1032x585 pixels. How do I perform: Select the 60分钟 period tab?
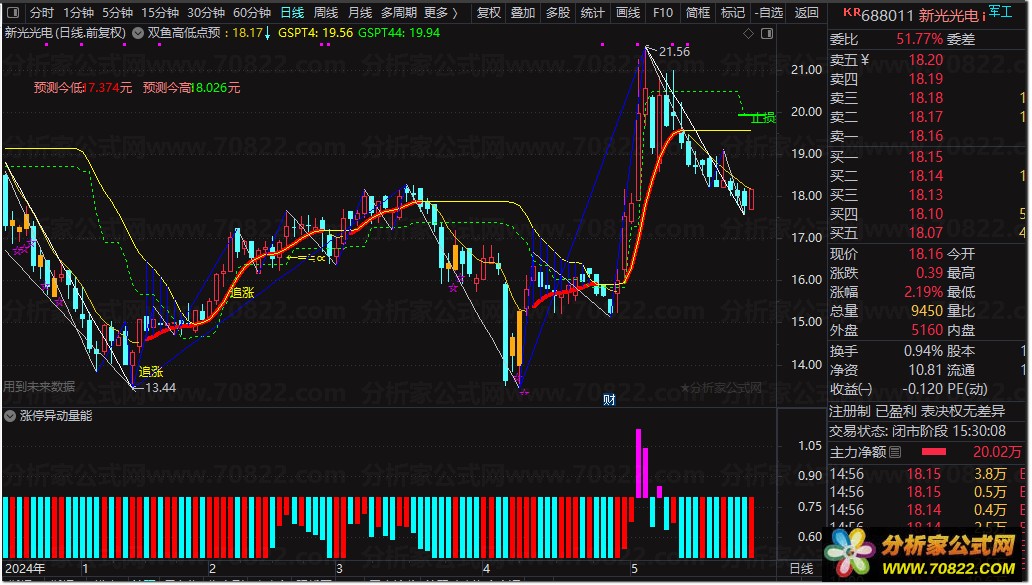coord(252,13)
